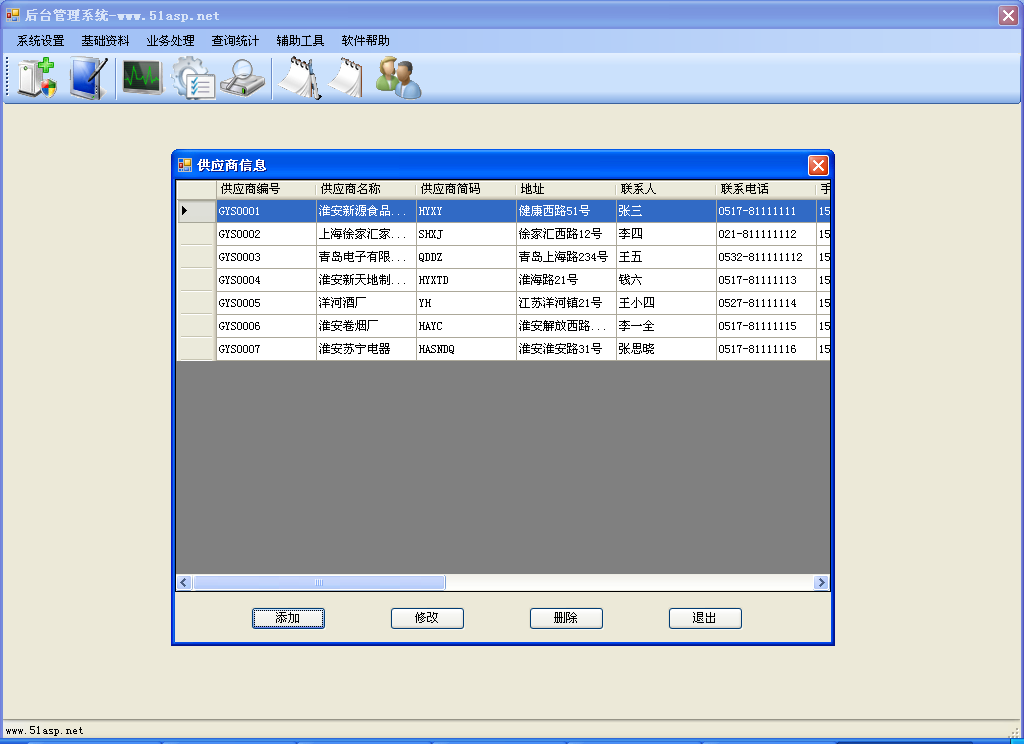Click the 淮安卷烟厂 supplier name cell
Screen dimensions: 1024x744
366,325
